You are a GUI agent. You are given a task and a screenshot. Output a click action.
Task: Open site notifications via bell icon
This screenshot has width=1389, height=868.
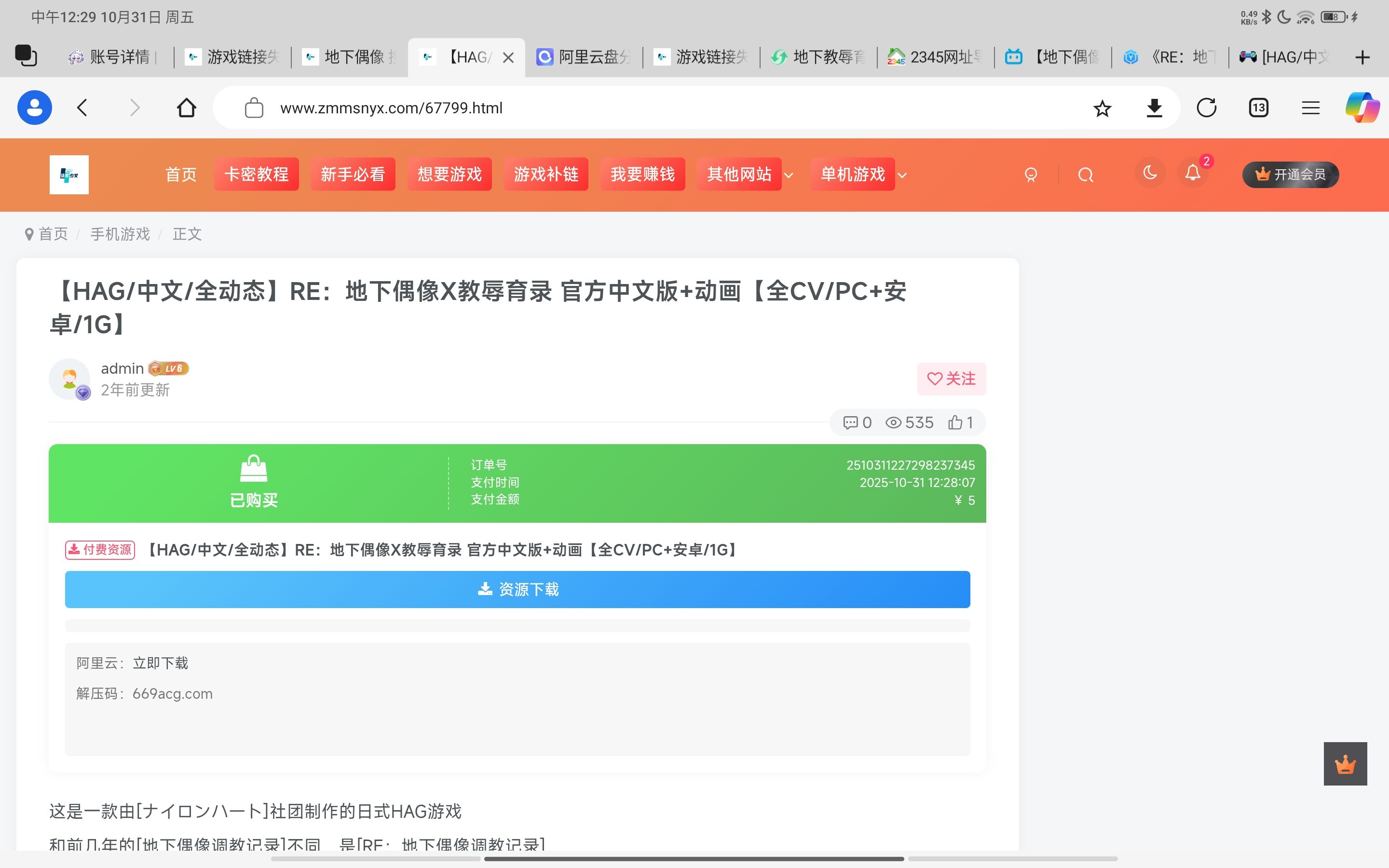(x=1192, y=174)
